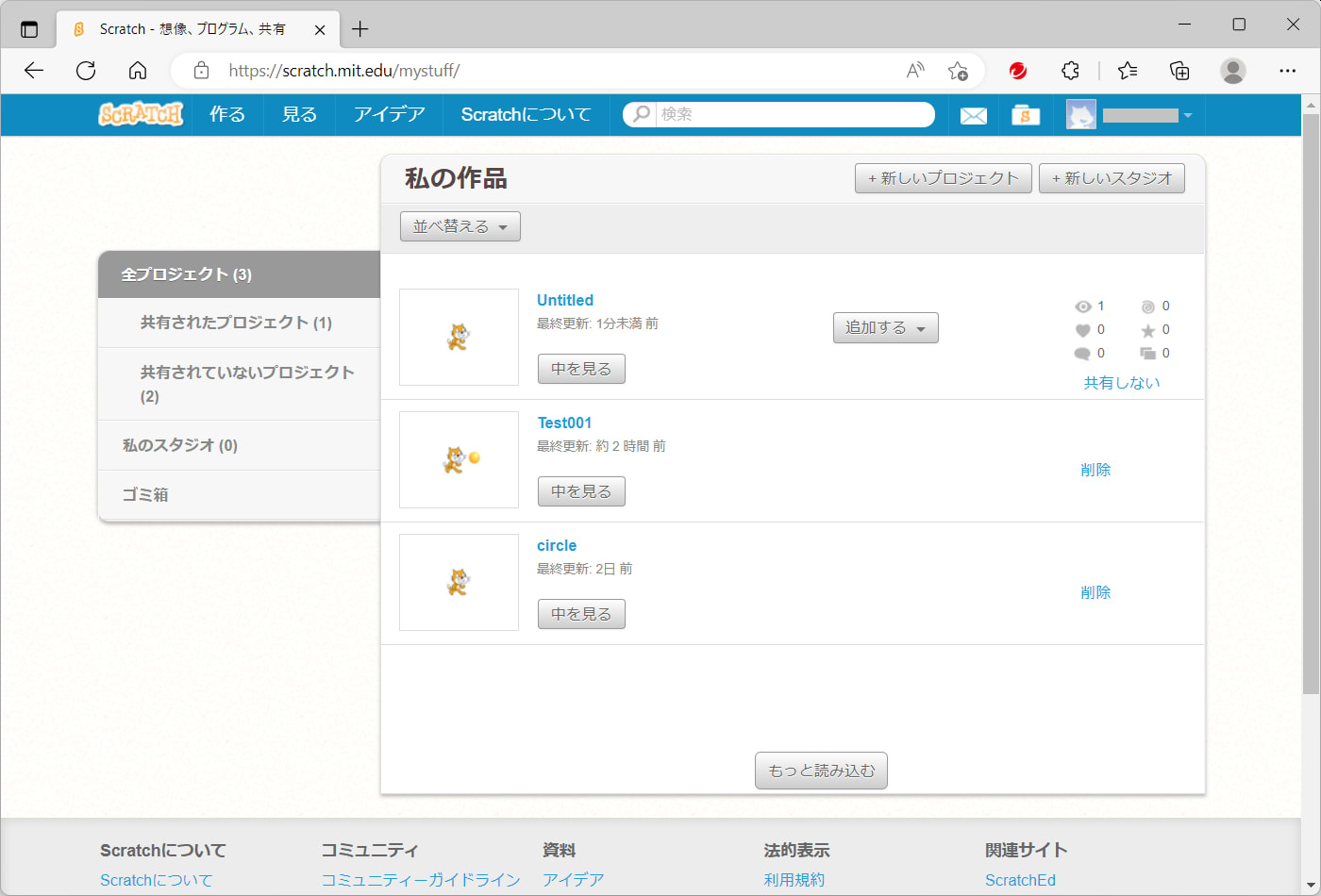Click the Scratch logo in navbar

point(141,114)
